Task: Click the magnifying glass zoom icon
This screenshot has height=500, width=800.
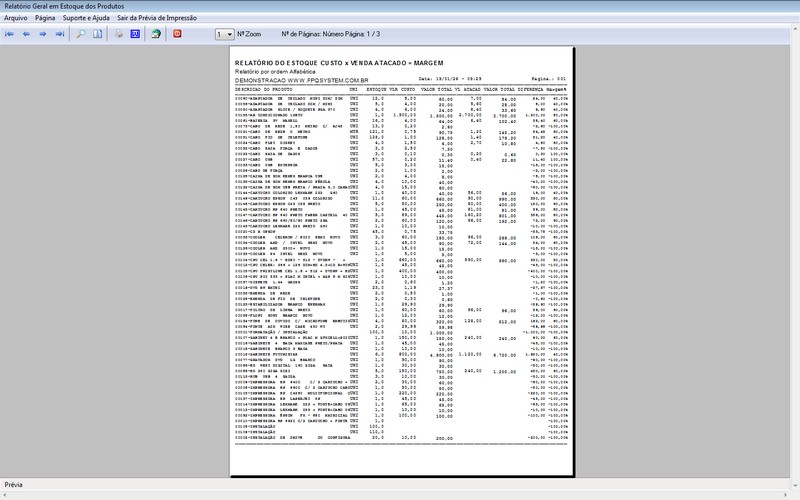Action: coord(82,33)
